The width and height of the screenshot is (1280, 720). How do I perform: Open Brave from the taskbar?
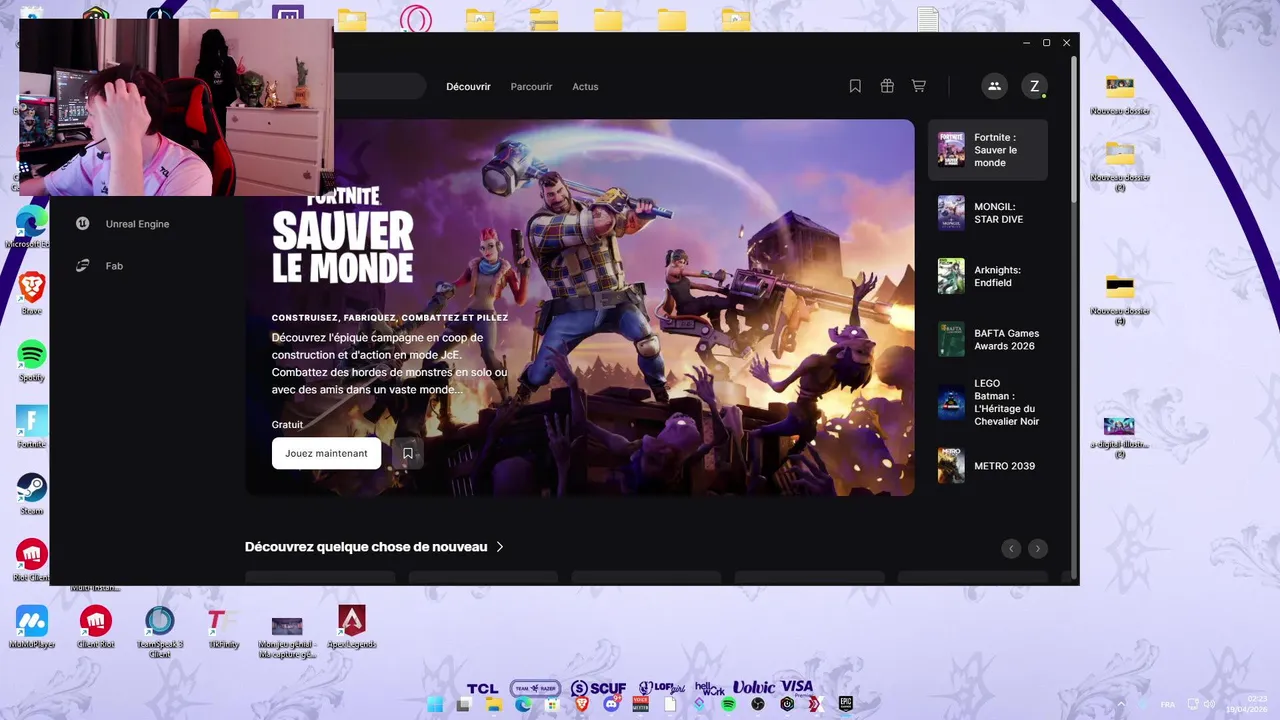[x=582, y=704]
